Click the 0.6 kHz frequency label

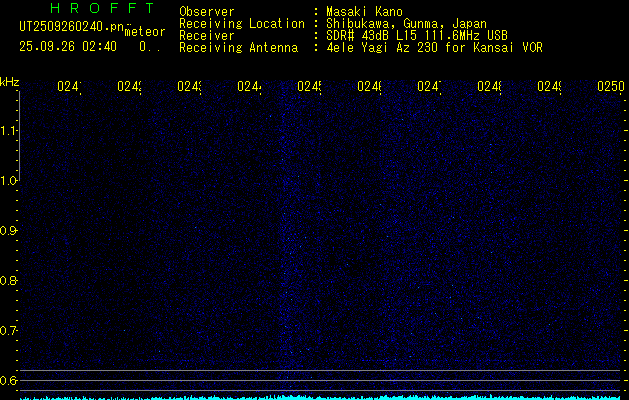pyautogui.click(x=8, y=380)
